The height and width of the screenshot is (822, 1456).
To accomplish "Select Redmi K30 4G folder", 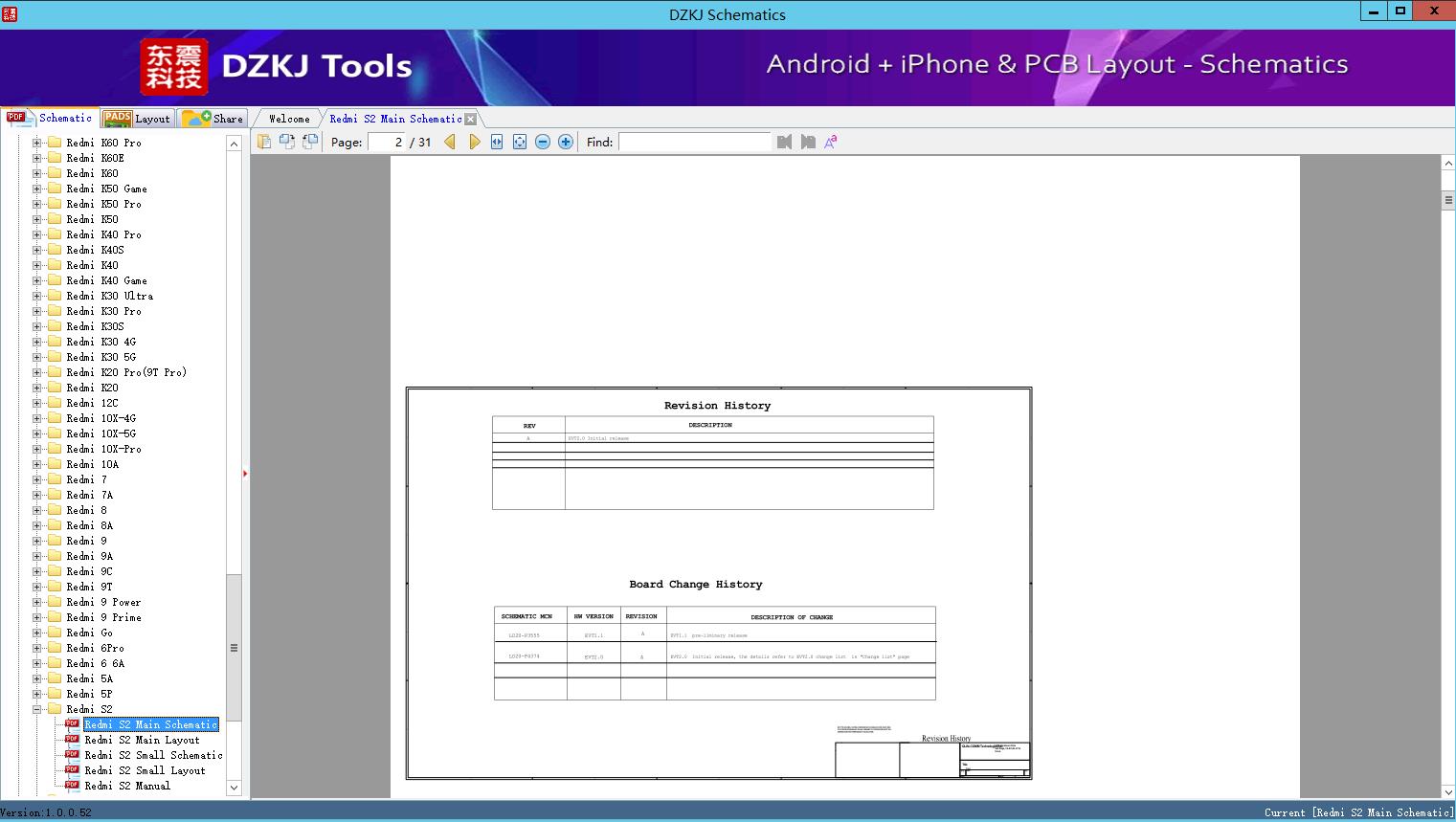I will tap(101, 342).
